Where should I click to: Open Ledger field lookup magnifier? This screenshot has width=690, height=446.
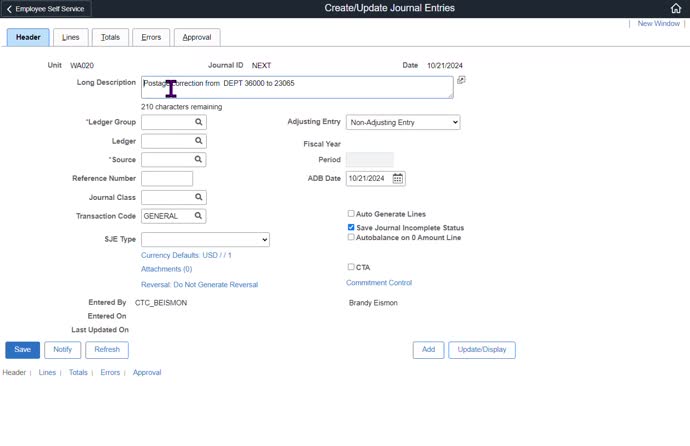[199, 141]
